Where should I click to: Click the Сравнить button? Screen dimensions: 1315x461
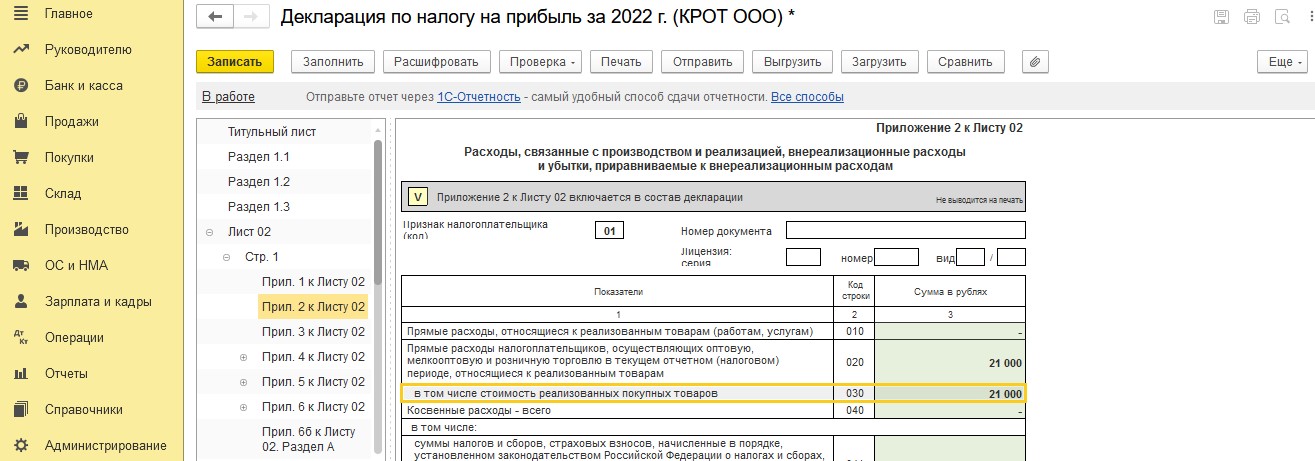[x=966, y=61]
